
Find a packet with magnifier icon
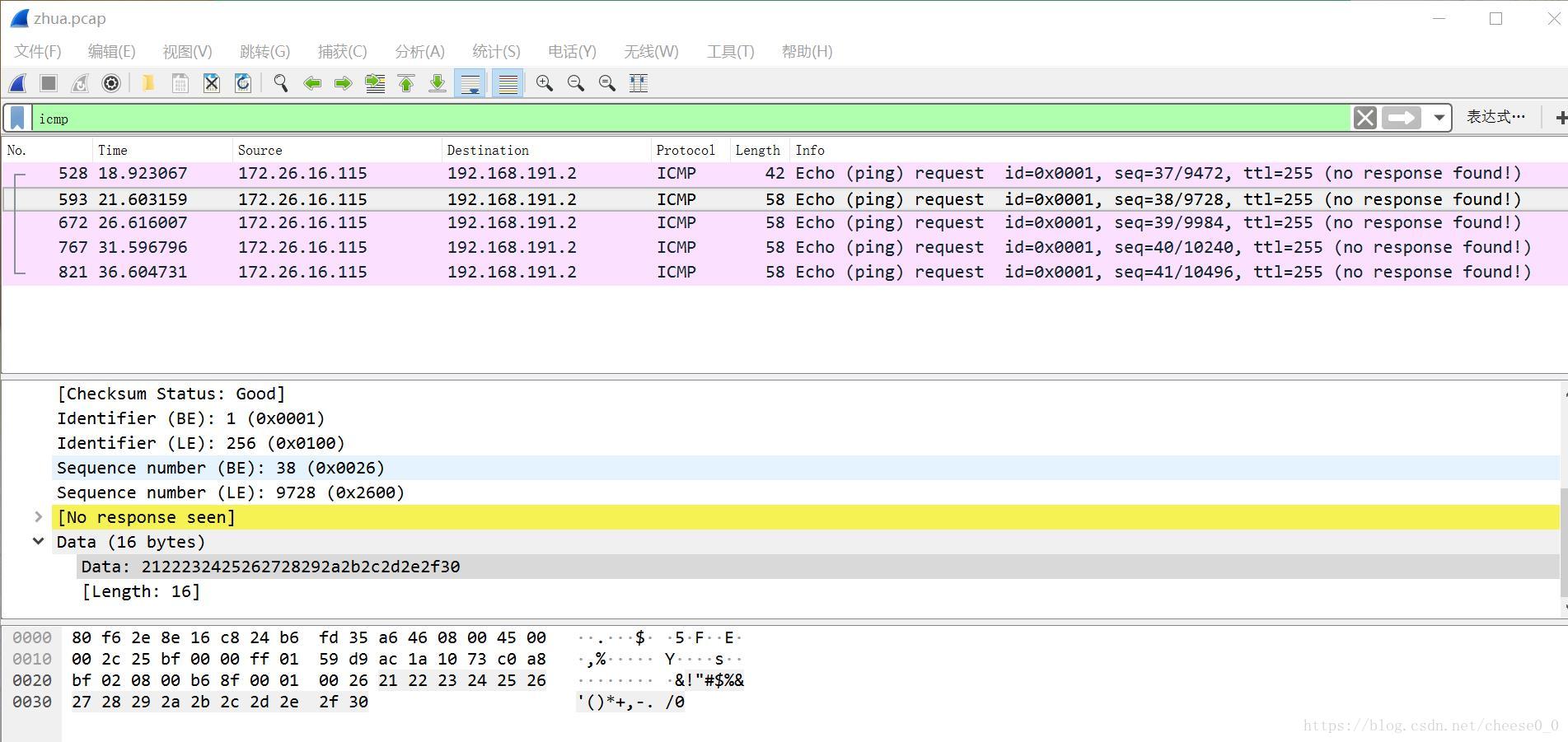281,83
